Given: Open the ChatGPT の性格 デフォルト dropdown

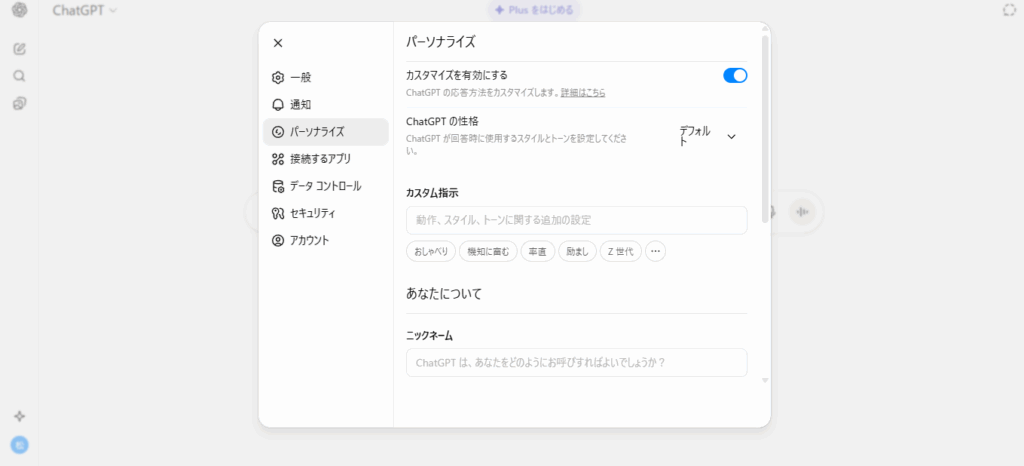Looking at the screenshot, I should click(x=708, y=136).
